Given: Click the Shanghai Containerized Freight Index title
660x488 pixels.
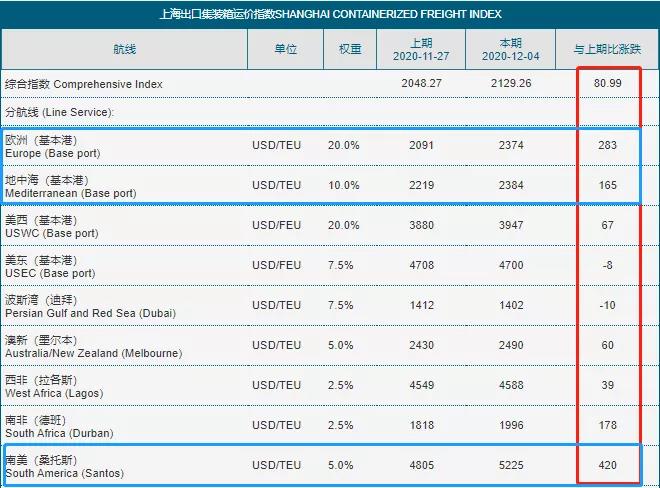Looking at the screenshot, I should coord(330,14).
